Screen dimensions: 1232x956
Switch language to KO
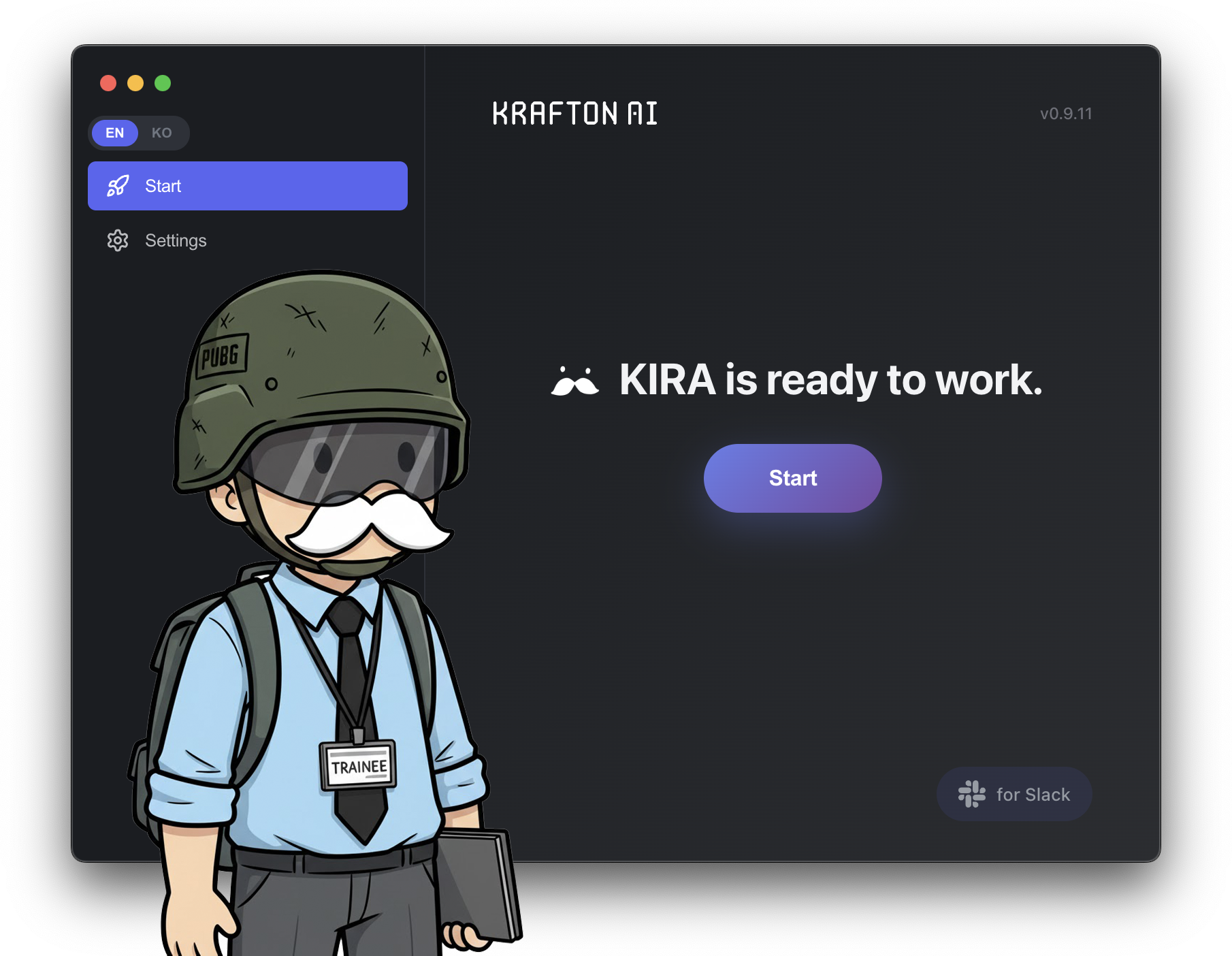[163, 133]
